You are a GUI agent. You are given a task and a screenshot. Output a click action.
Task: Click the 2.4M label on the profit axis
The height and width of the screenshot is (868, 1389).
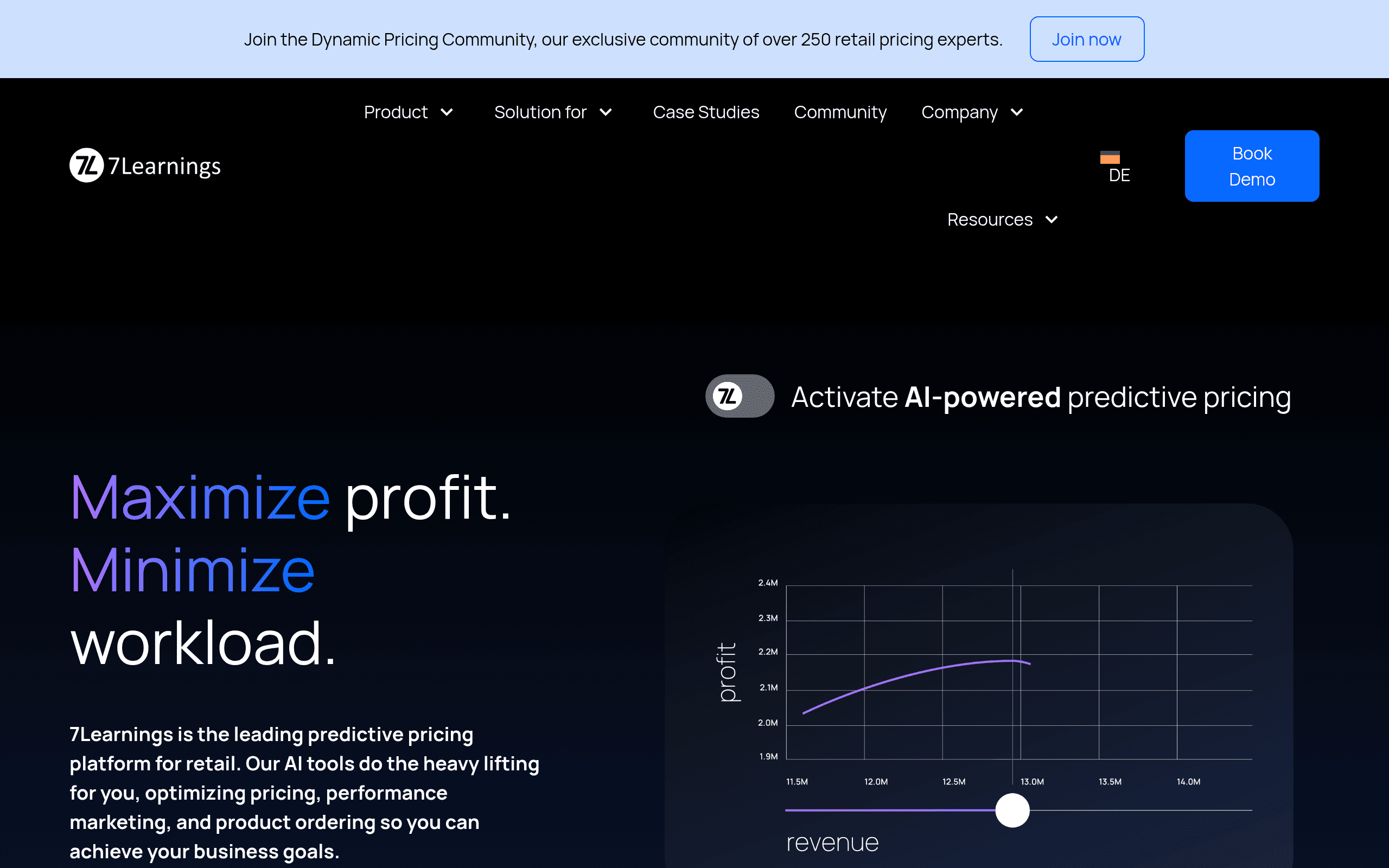(768, 583)
